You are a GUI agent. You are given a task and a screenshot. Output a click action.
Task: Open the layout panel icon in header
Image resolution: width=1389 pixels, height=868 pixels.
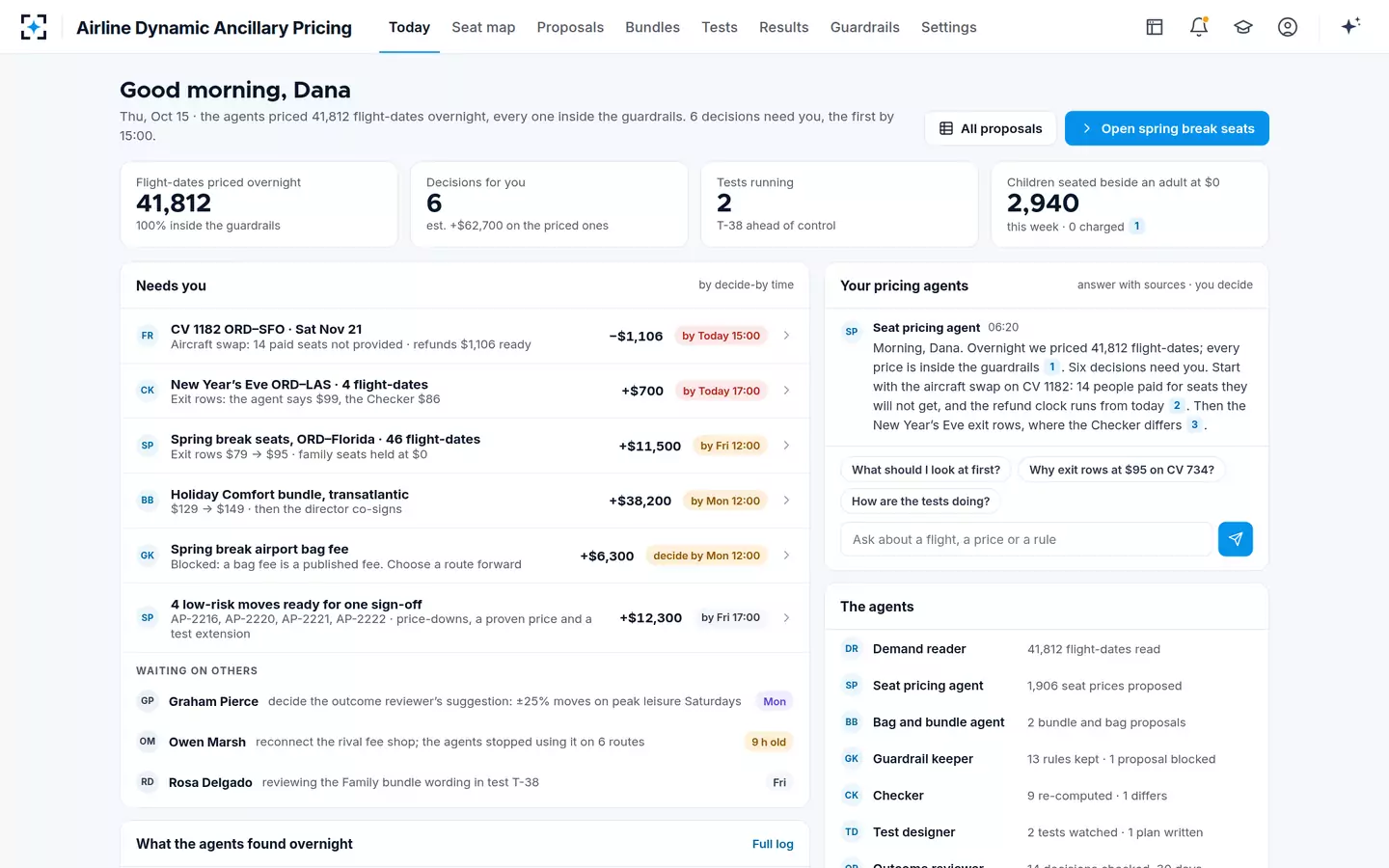(1155, 27)
